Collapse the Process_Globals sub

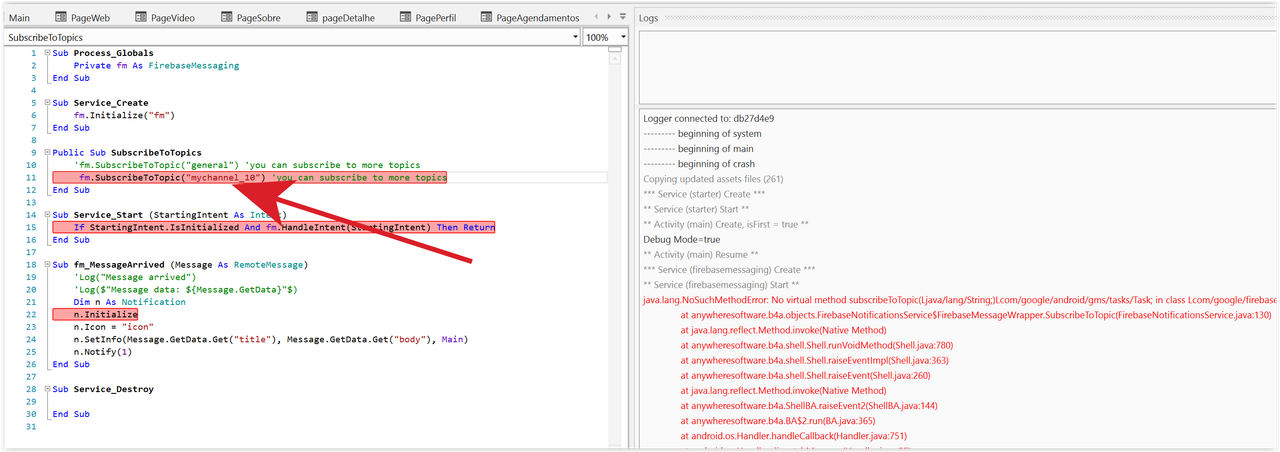46,53
